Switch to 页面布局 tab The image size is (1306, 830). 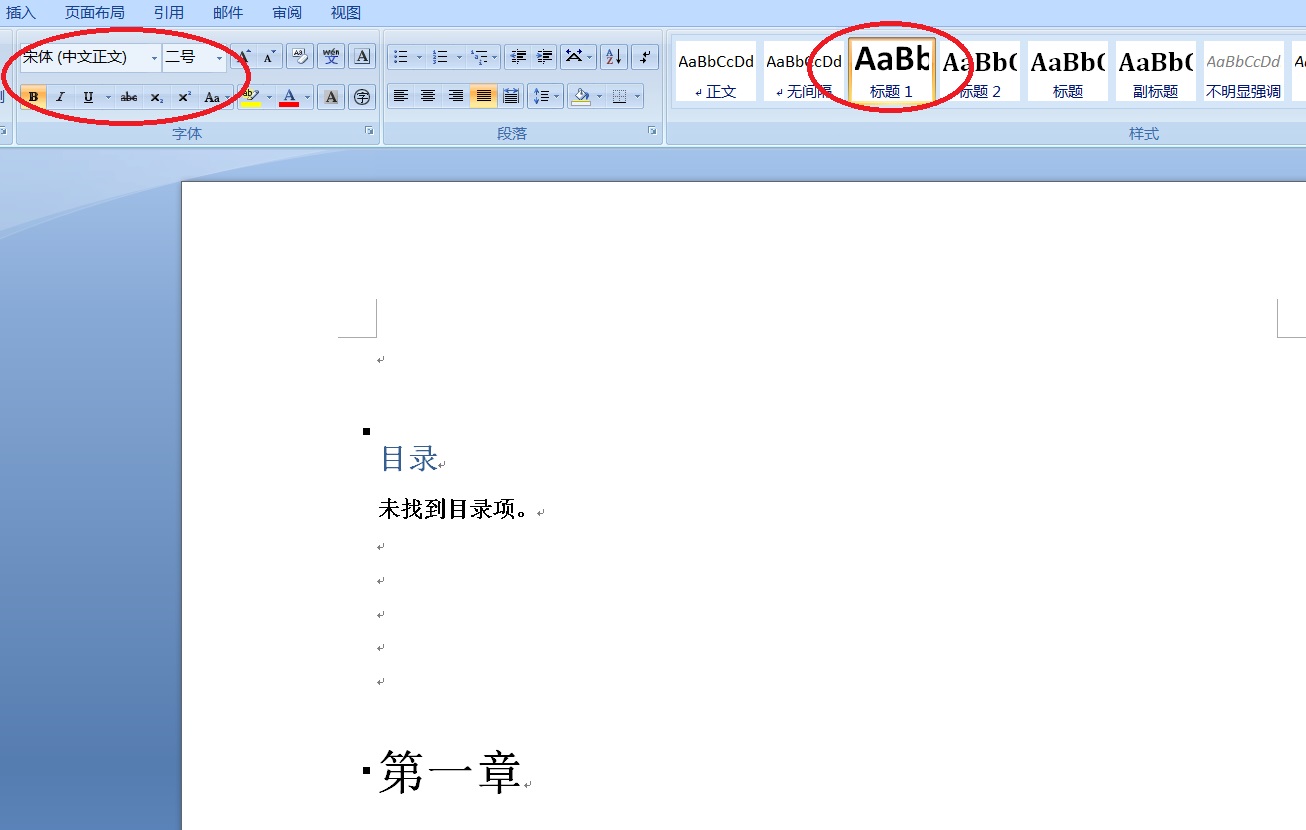(x=95, y=13)
